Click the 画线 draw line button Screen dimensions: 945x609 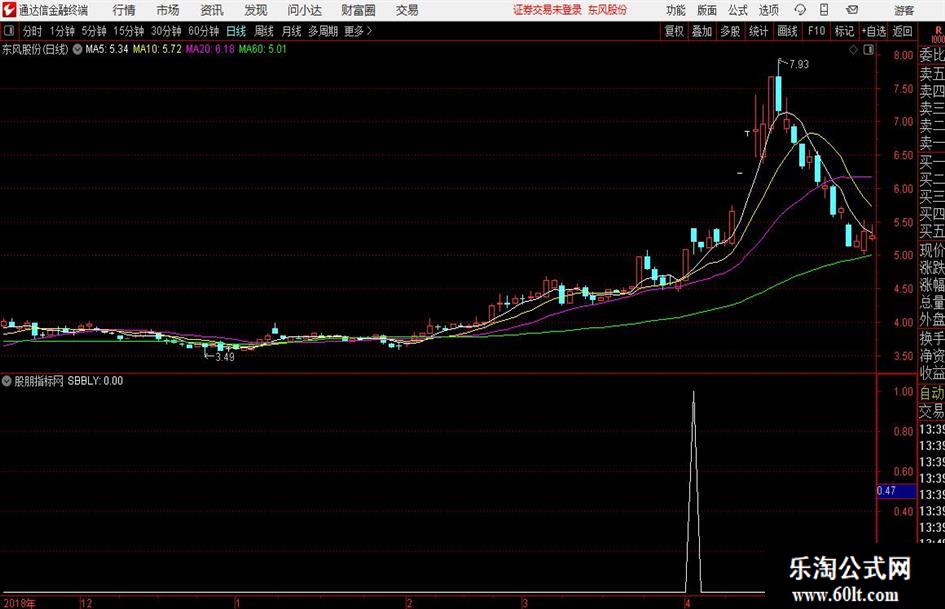coord(787,31)
